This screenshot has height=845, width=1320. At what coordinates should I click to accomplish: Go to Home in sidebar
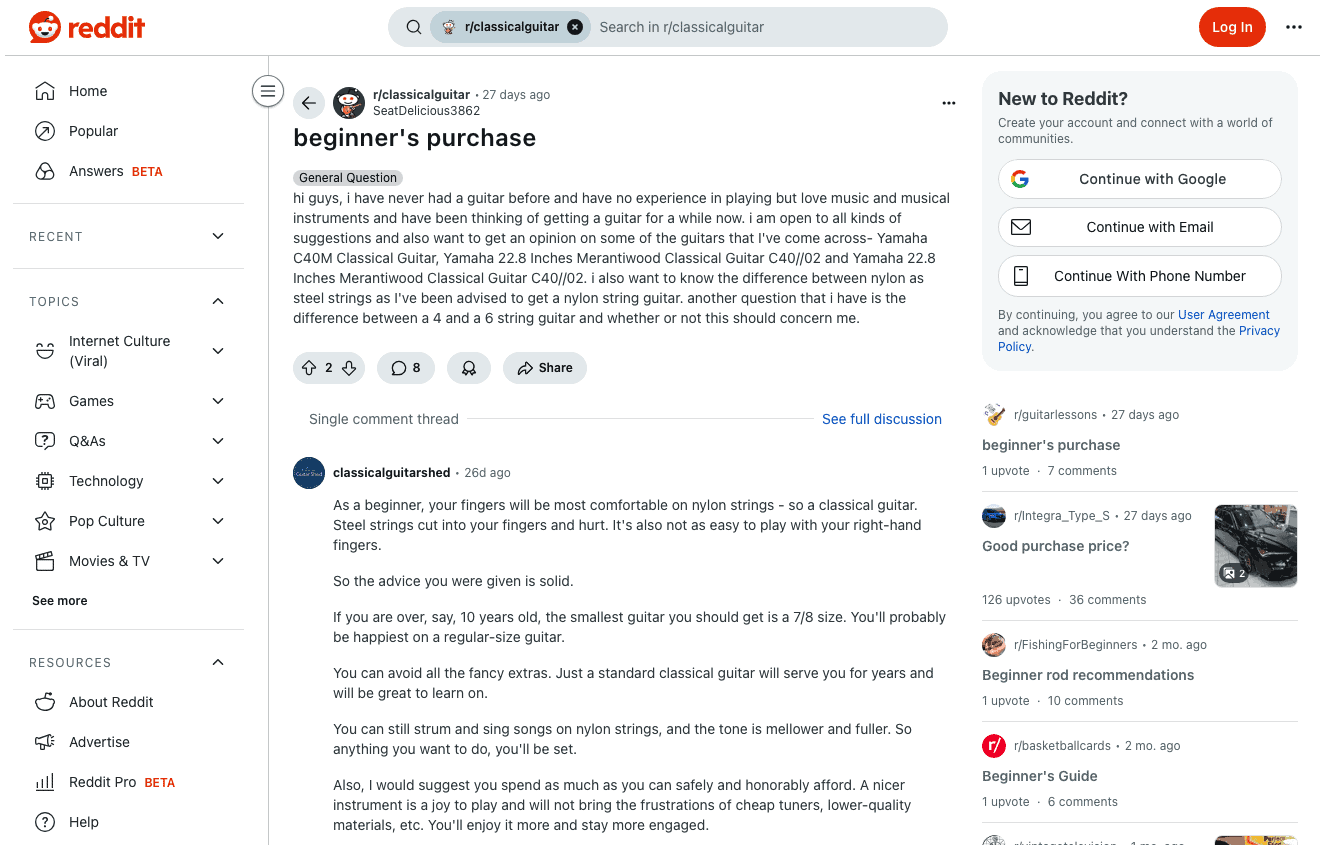(x=87, y=91)
